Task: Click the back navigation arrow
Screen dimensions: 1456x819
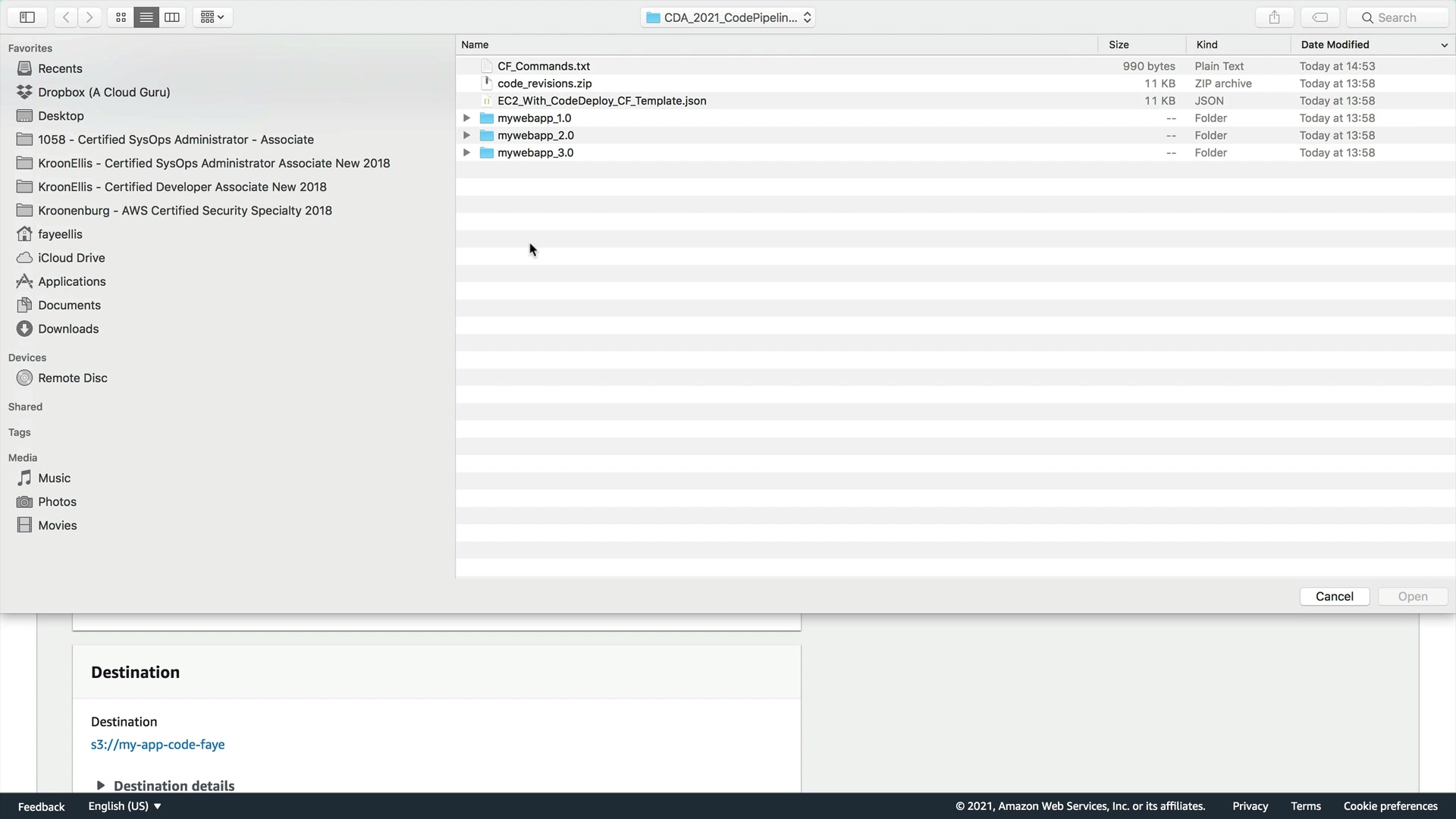Action: pyautogui.click(x=66, y=17)
